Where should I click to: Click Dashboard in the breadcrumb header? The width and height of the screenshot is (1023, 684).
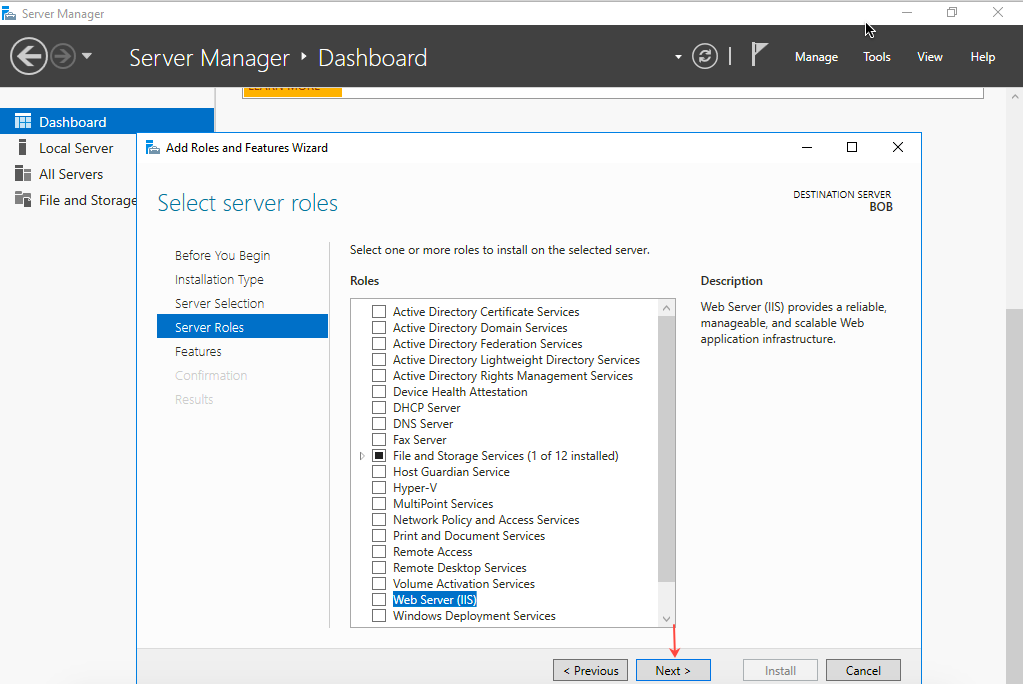point(373,57)
